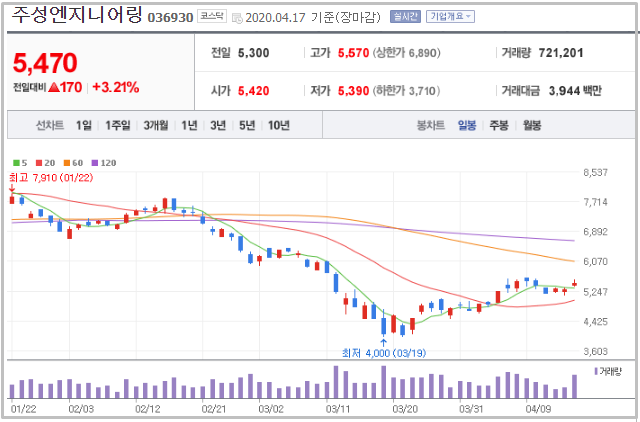Viewport: 640px width, 422px height.
Task: Click the last volume bar on the right
Action: click(575, 386)
